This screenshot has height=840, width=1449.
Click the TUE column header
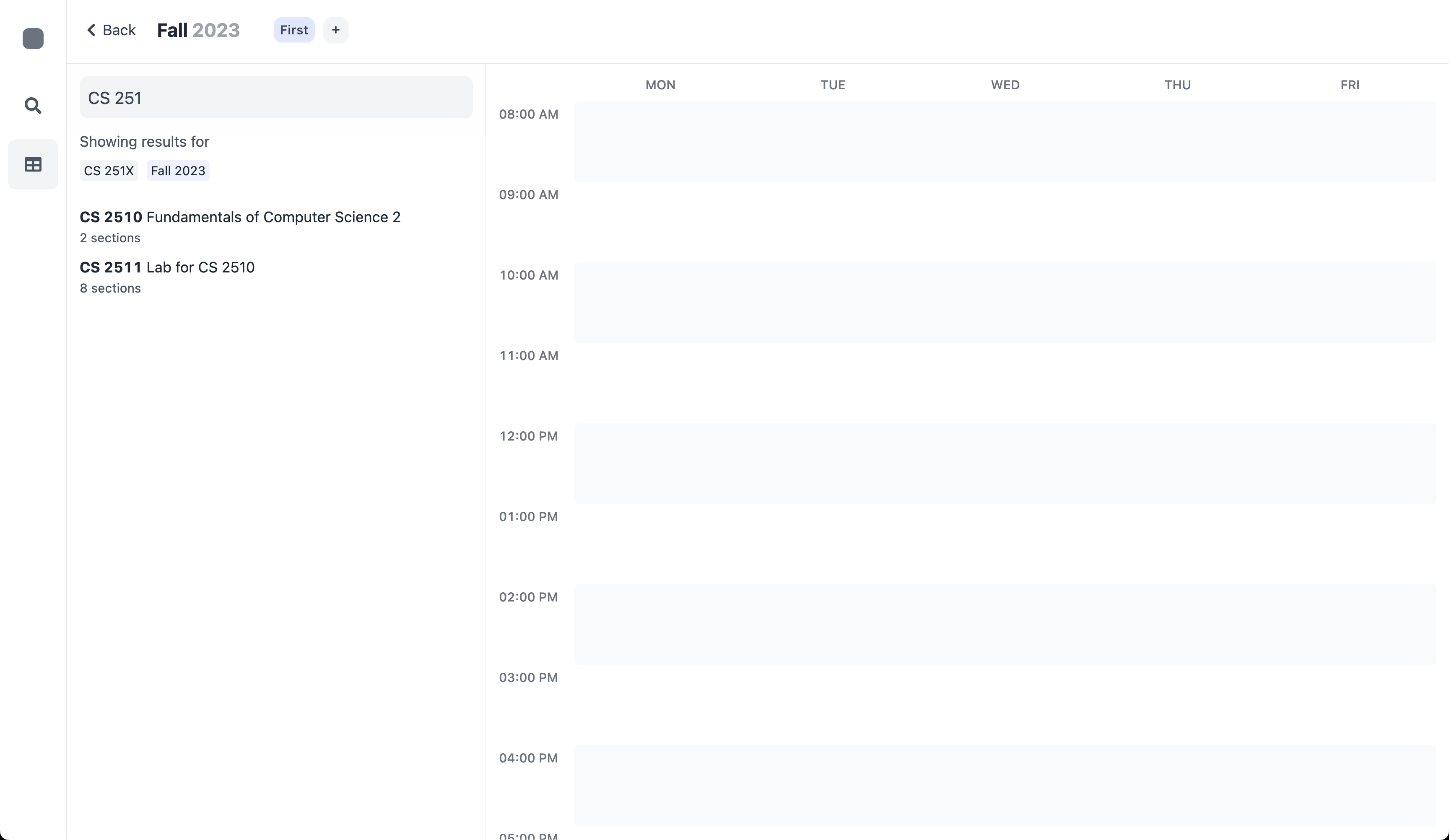click(x=832, y=85)
